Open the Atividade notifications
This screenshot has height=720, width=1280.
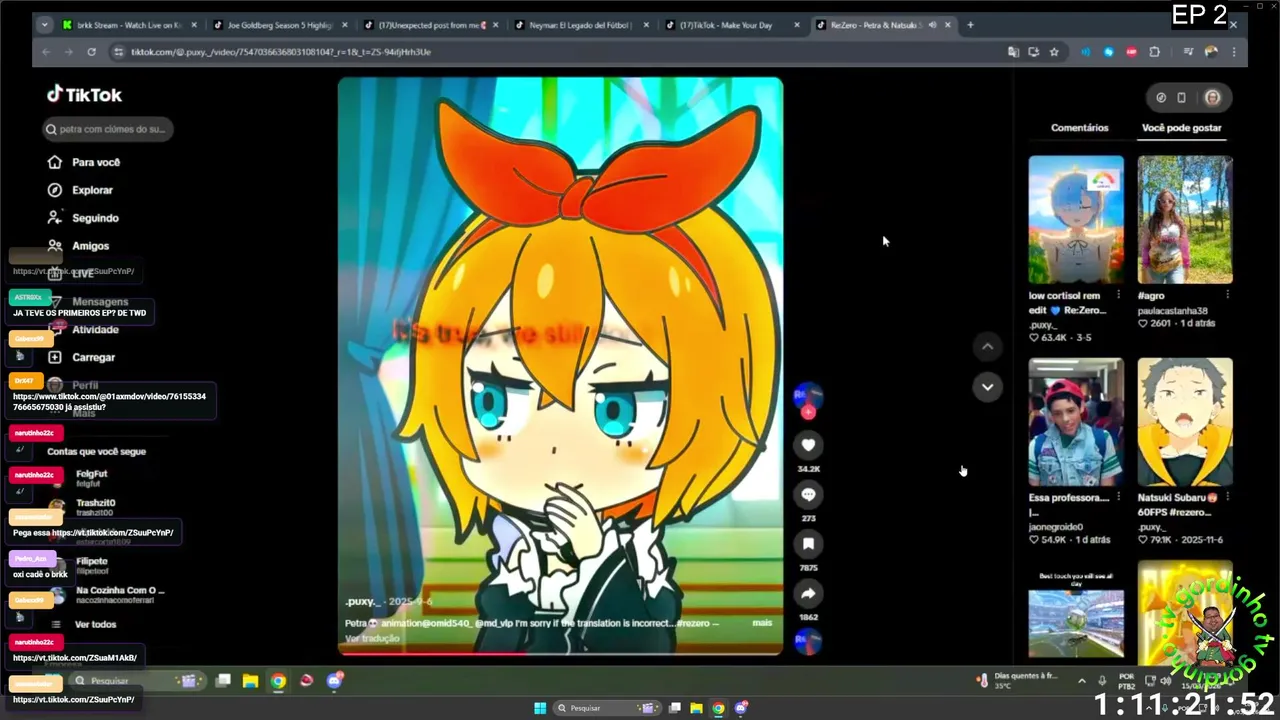tap(83, 329)
